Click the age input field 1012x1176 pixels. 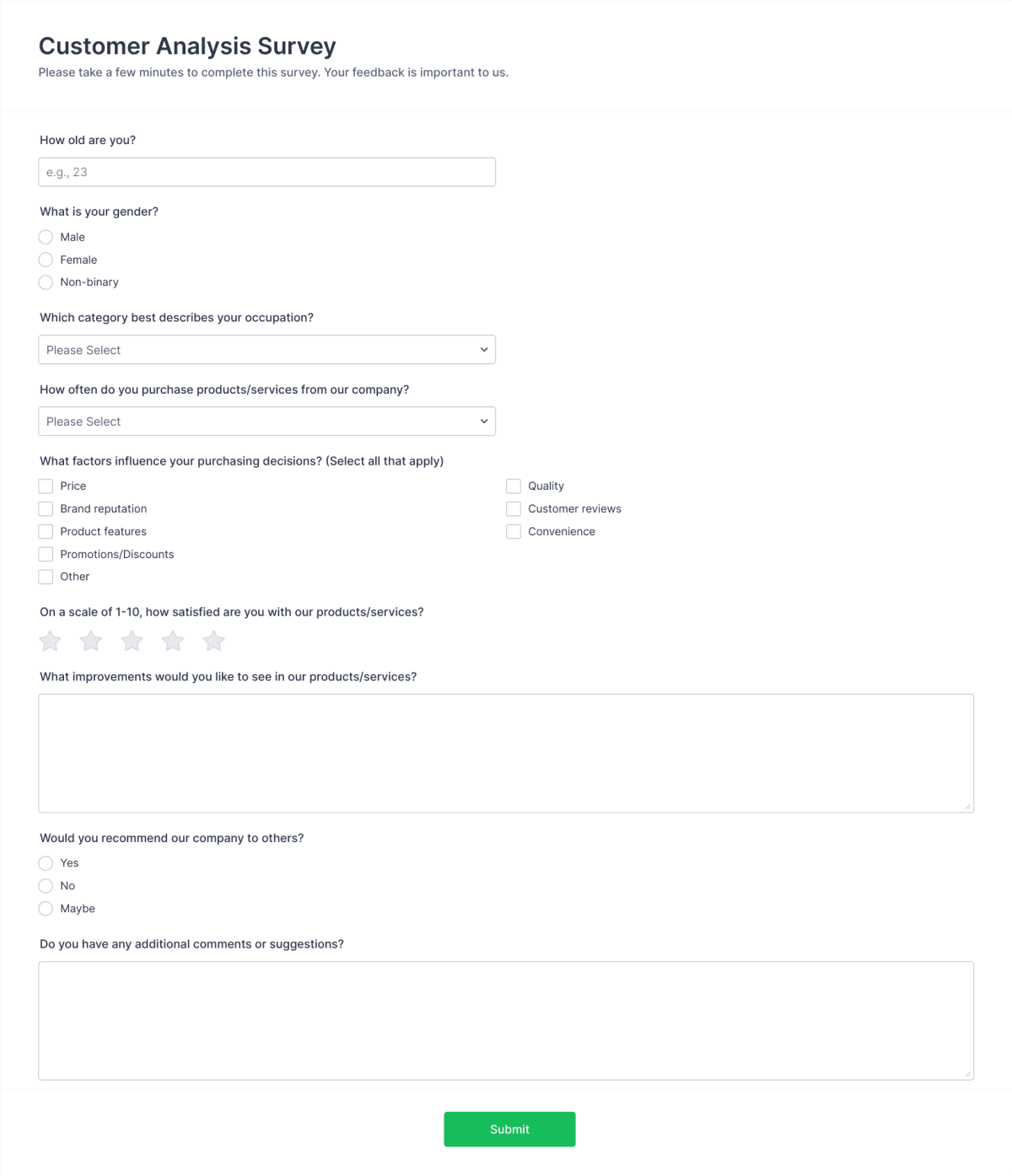click(x=266, y=171)
